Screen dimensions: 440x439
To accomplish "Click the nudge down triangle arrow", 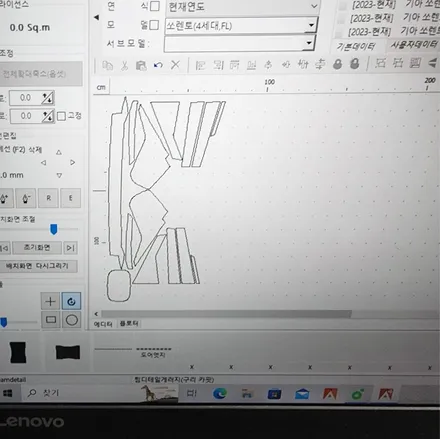I will pos(59,175).
